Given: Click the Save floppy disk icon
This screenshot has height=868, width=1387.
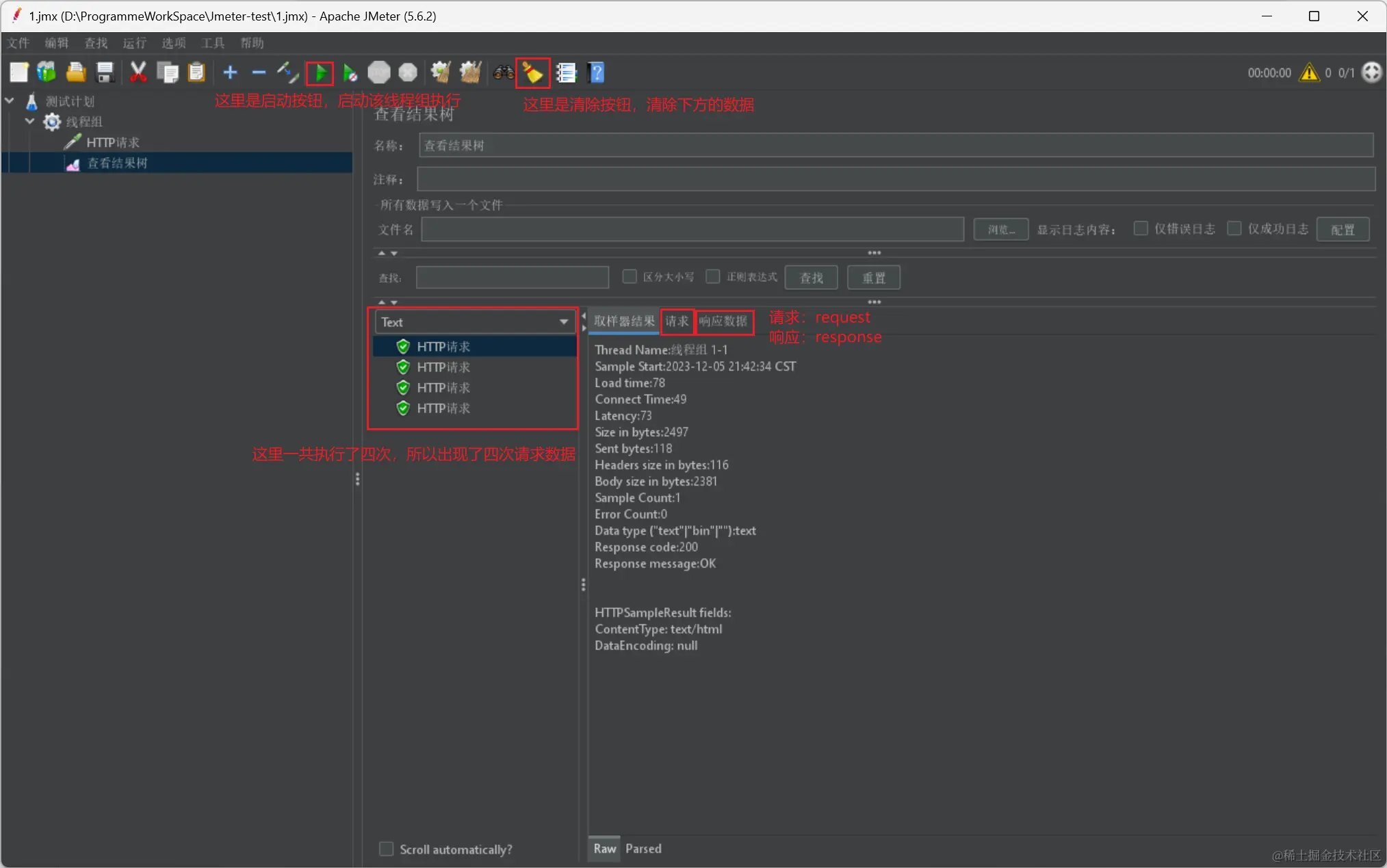Looking at the screenshot, I should pyautogui.click(x=105, y=73).
